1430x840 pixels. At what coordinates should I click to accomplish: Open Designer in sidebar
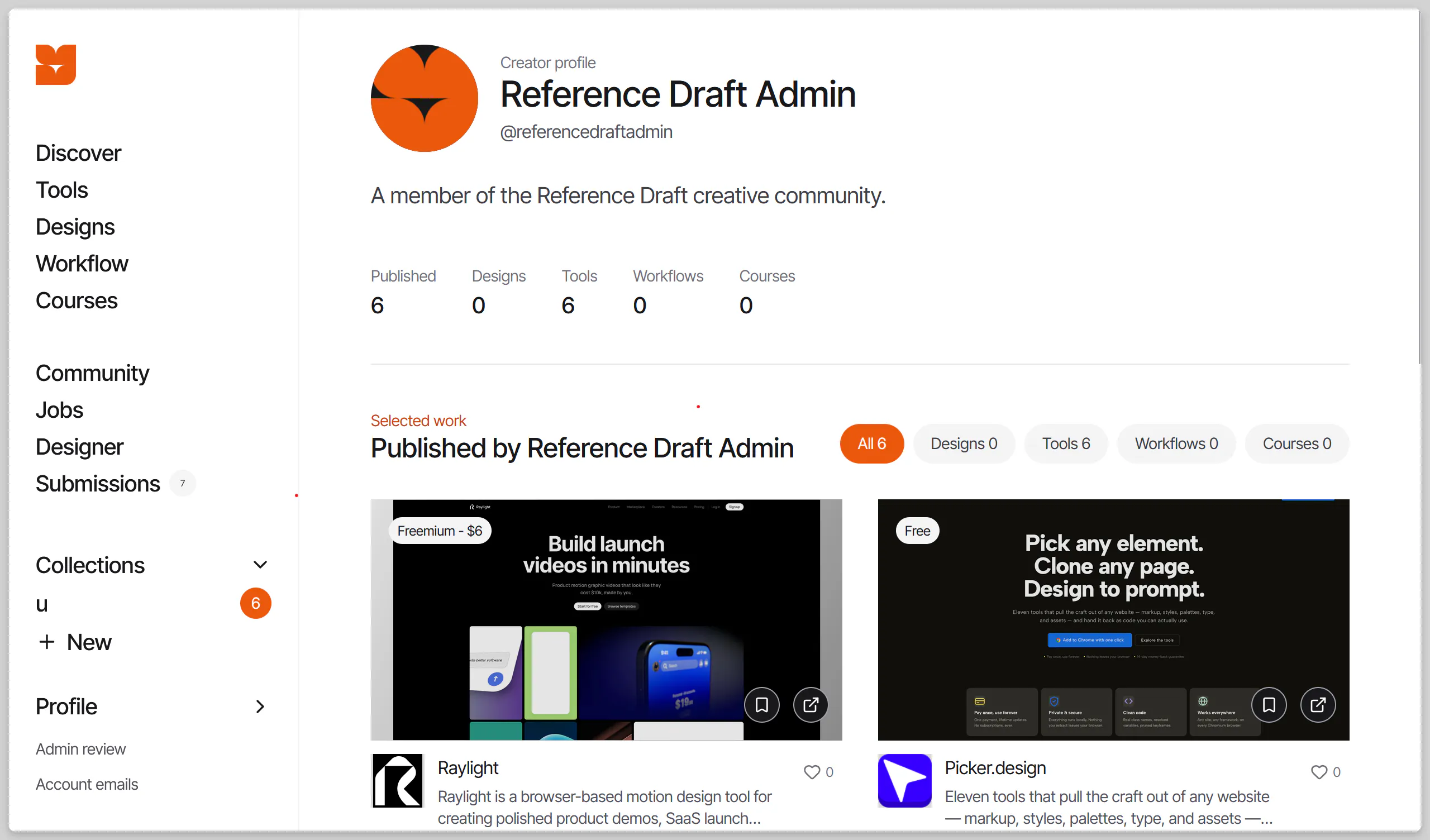click(79, 447)
